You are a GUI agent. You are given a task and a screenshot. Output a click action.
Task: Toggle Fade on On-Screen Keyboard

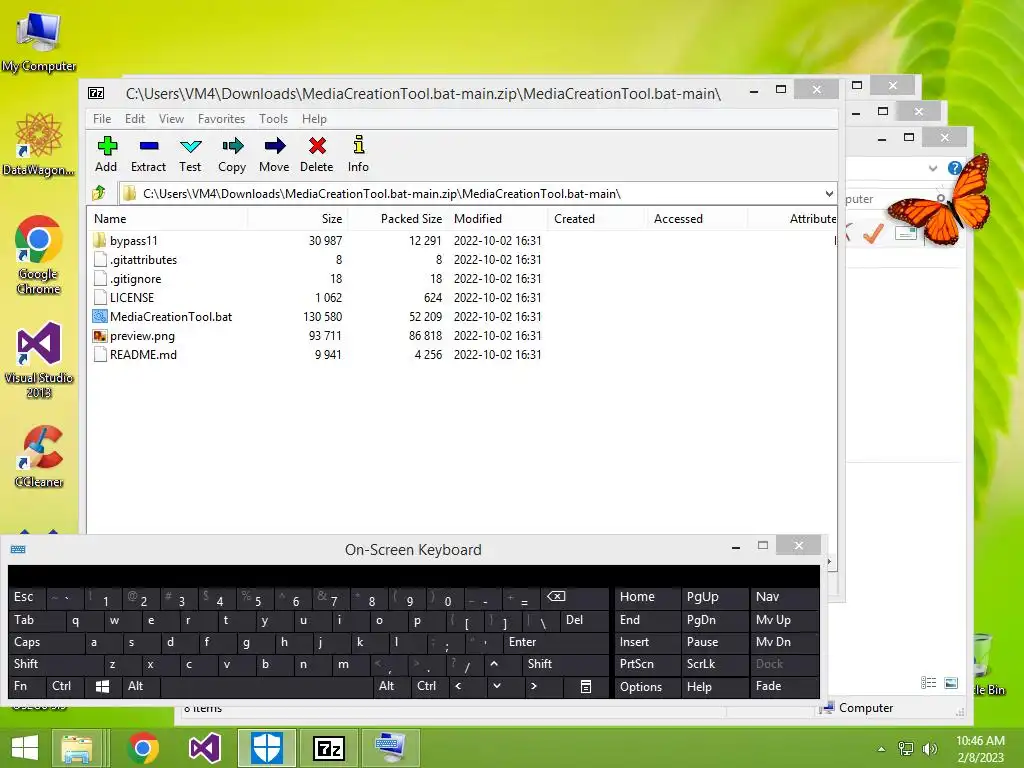coord(784,686)
